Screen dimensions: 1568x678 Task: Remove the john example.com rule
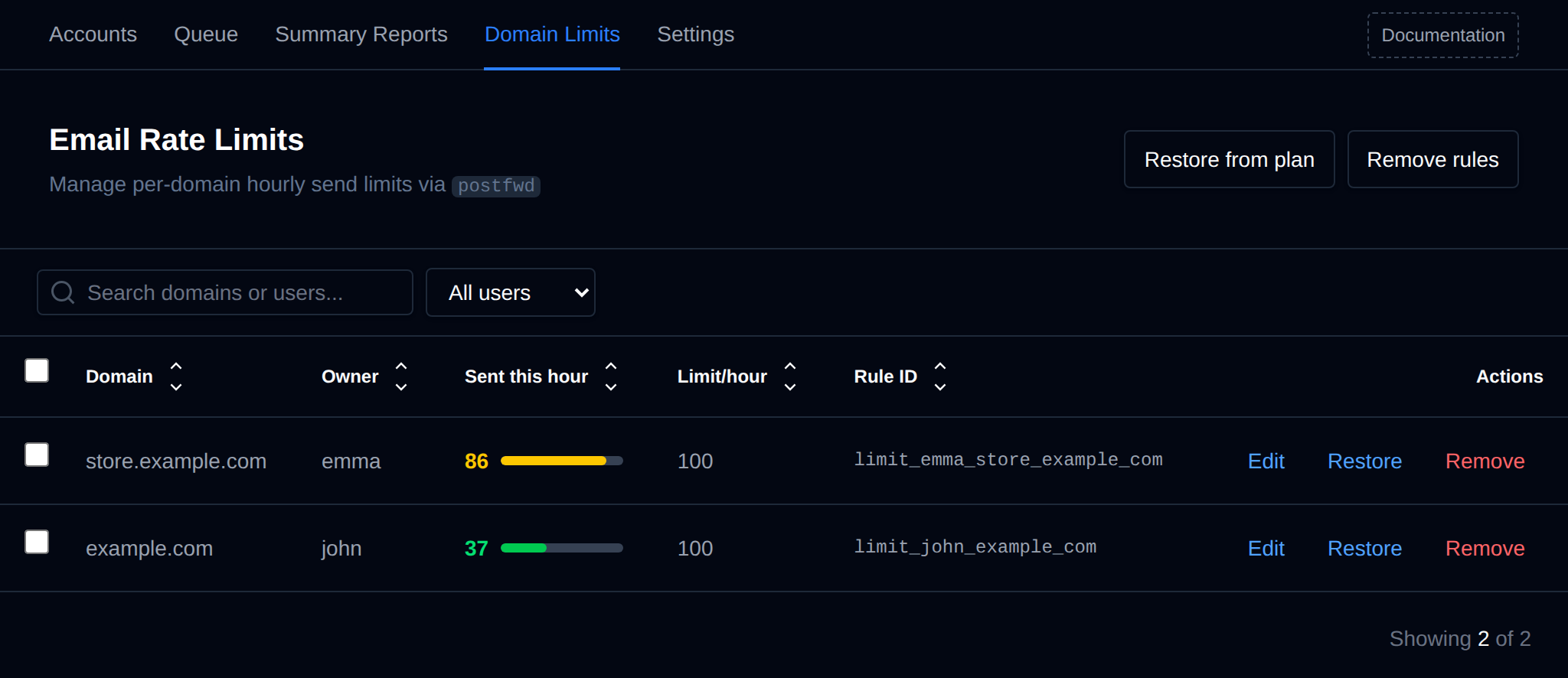pos(1485,548)
